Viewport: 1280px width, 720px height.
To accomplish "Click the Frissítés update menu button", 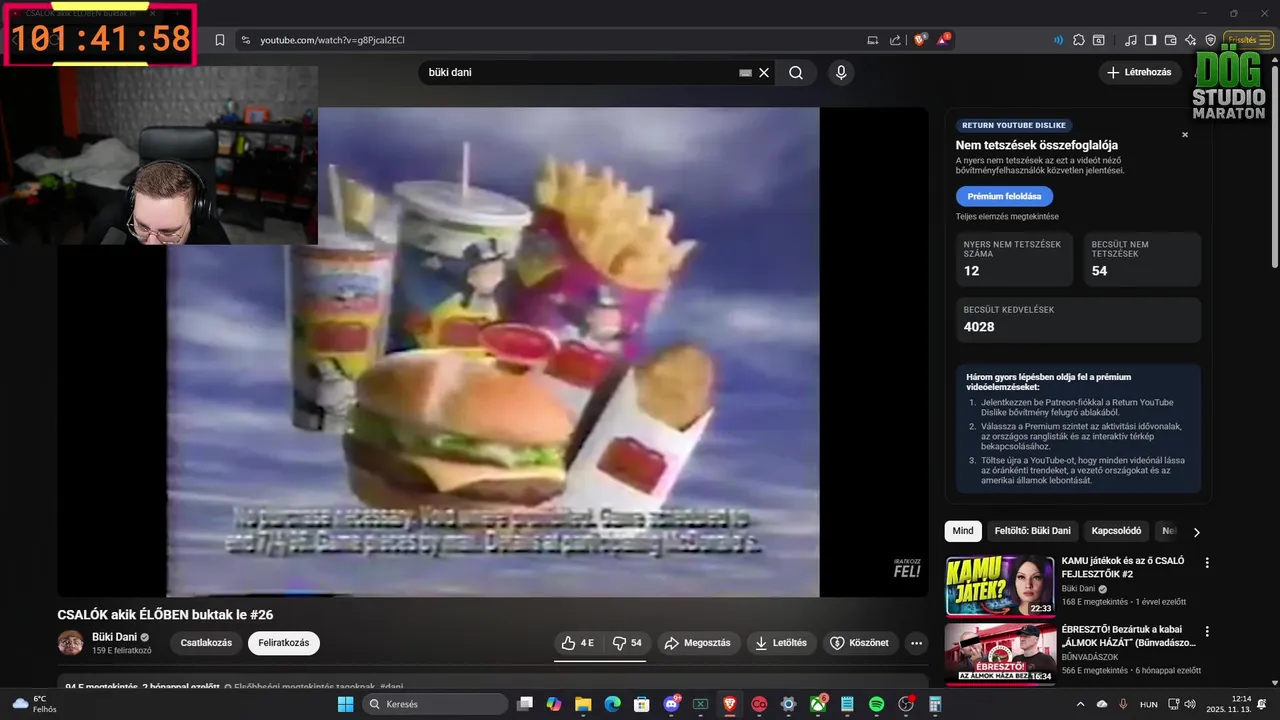I will click(1249, 40).
